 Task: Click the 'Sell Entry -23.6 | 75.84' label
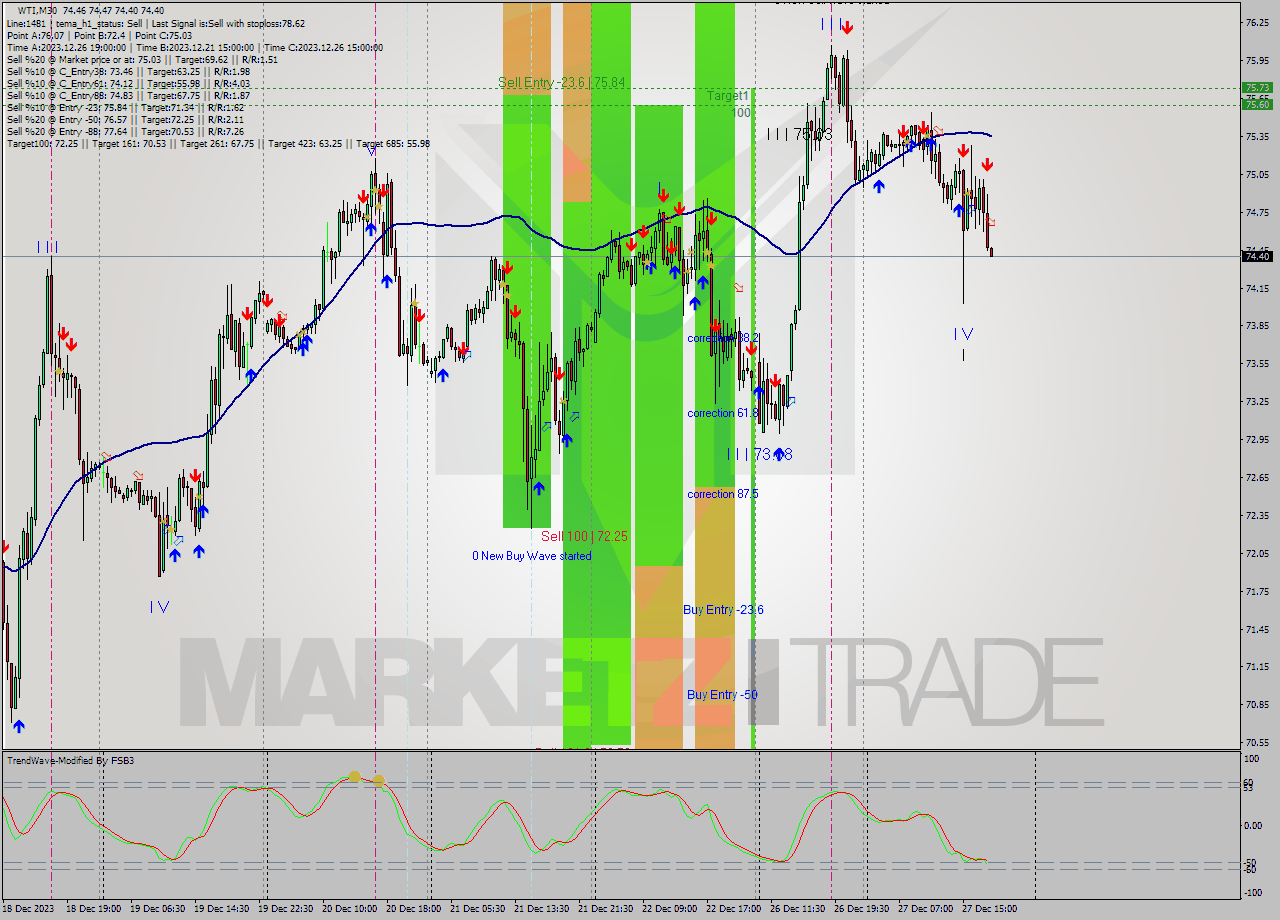click(x=562, y=82)
